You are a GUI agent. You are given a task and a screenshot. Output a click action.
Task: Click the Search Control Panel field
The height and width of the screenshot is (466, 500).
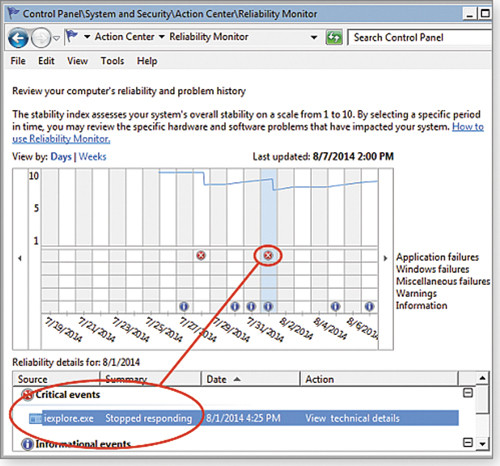(420, 37)
